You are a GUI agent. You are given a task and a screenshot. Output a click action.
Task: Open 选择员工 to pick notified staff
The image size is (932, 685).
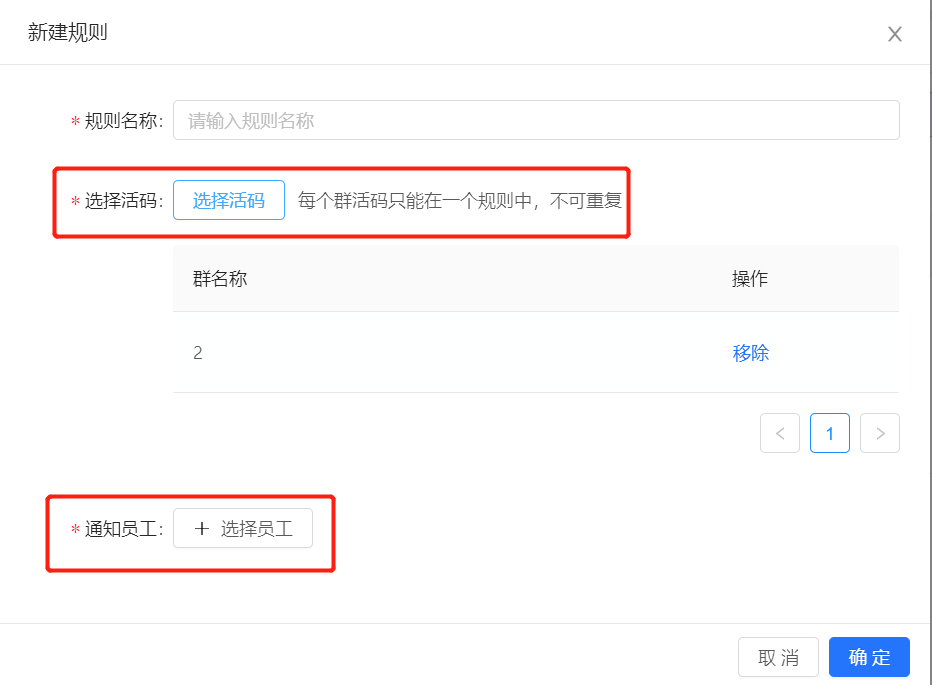pyautogui.click(x=243, y=528)
